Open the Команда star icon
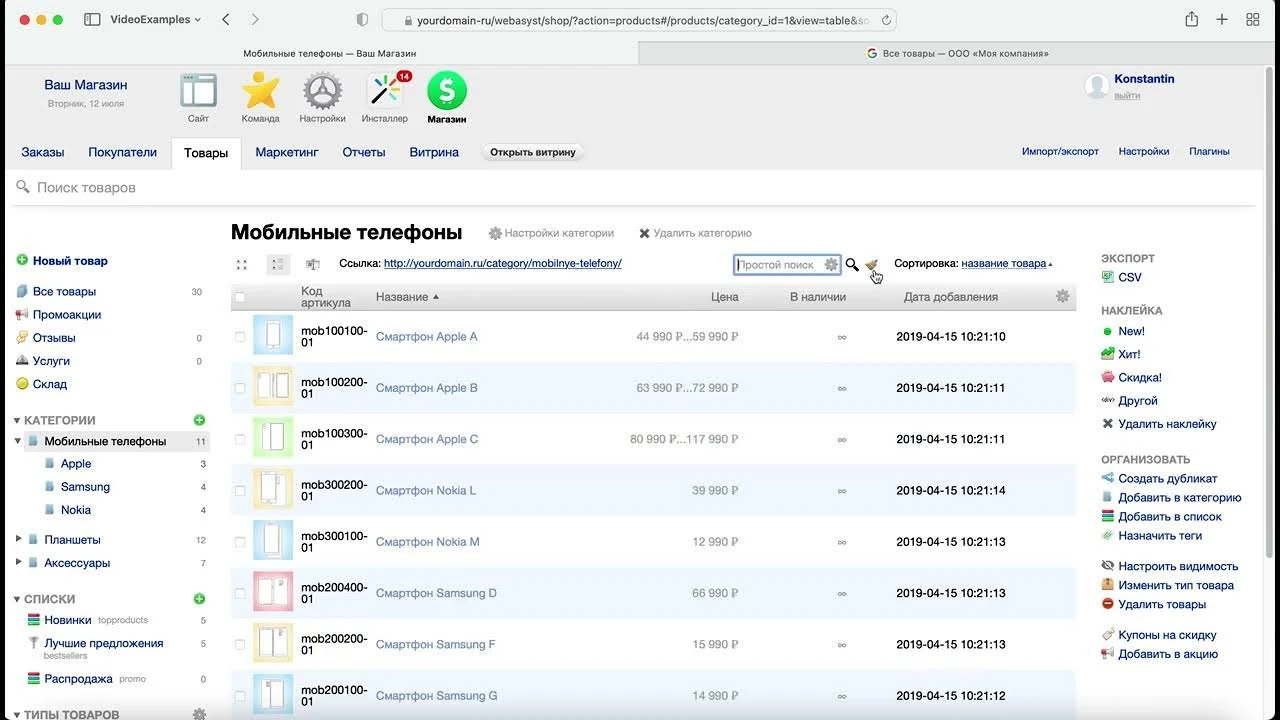1280x720 pixels. coord(260,91)
